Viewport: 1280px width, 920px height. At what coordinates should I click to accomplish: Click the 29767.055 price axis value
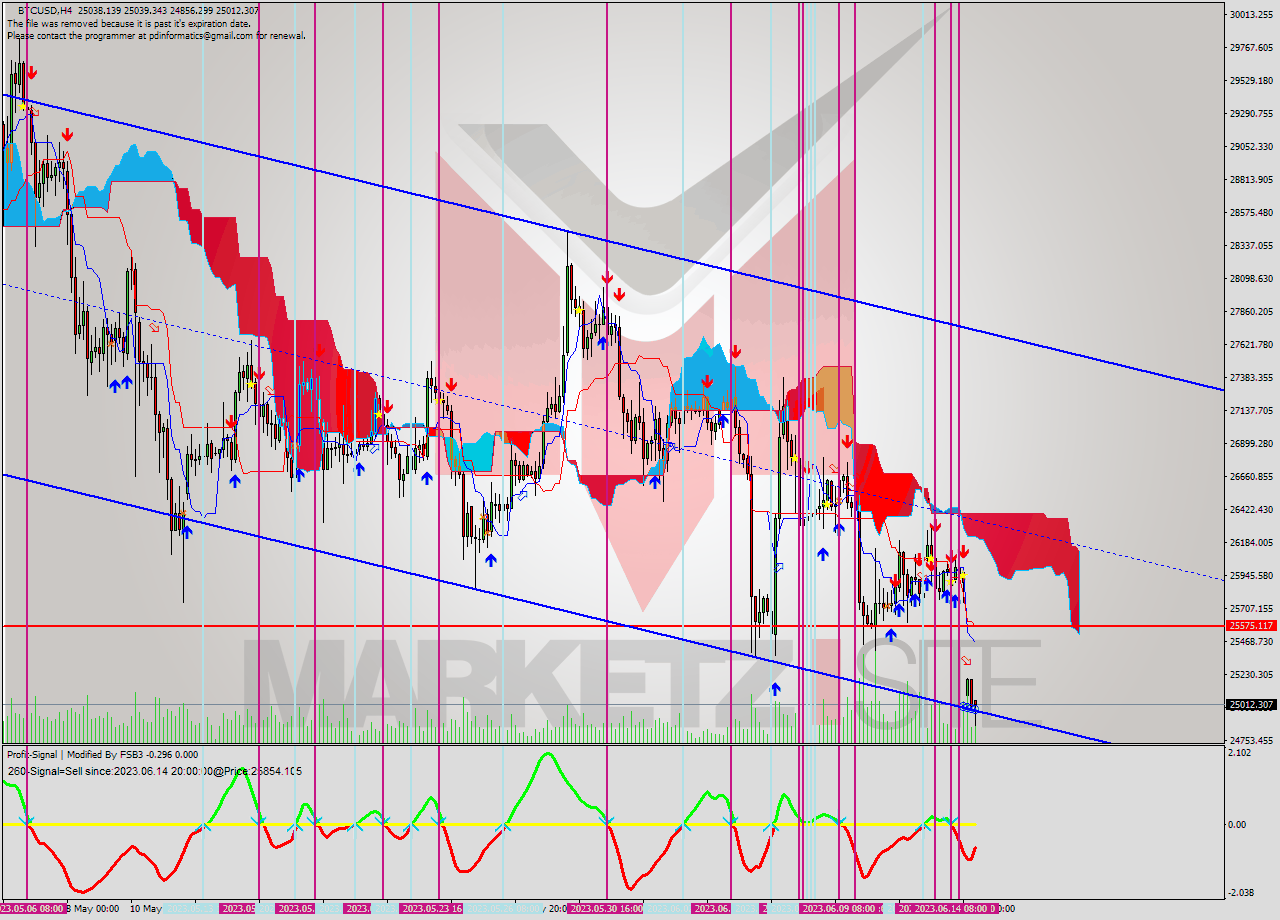(x=1251, y=47)
